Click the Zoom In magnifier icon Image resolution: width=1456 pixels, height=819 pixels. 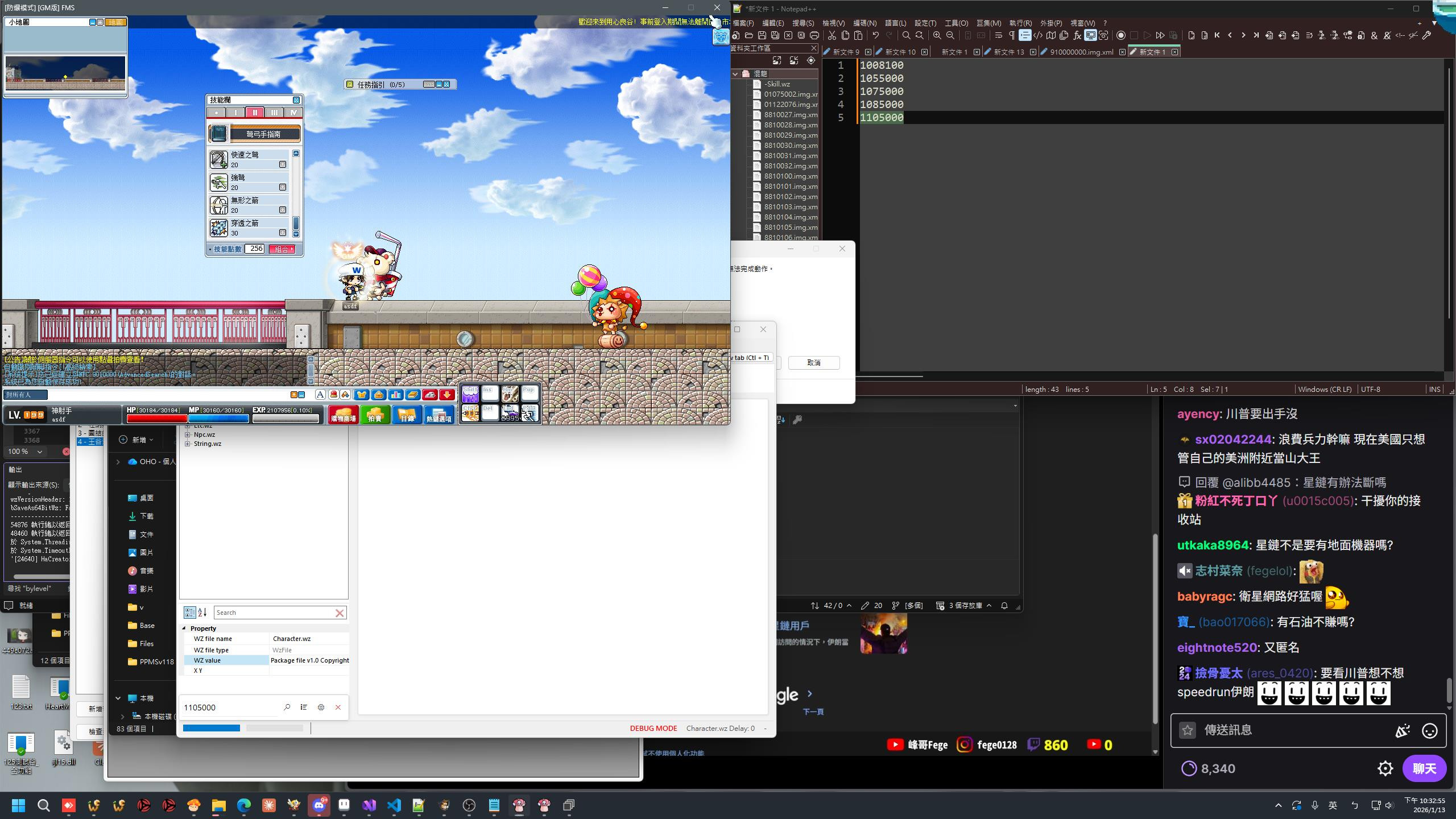[x=937, y=35]
